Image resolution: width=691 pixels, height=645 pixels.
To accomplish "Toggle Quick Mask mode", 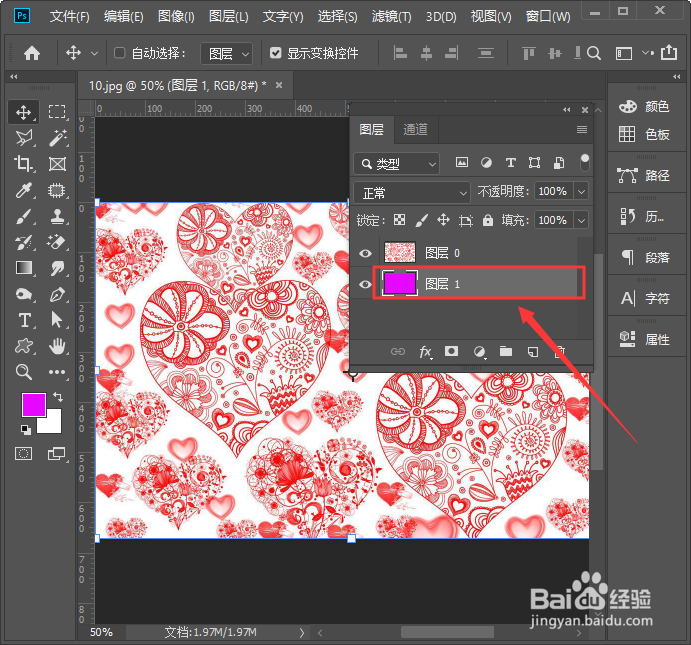I will point(23,453).
